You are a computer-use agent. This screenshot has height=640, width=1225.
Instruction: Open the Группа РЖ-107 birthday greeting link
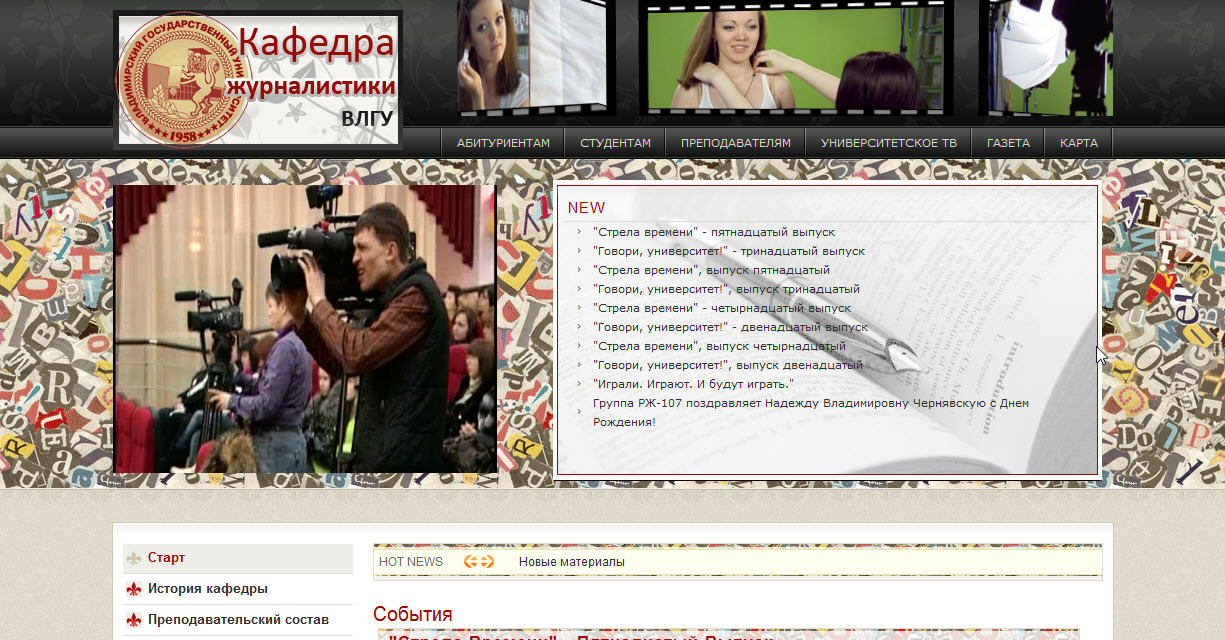tap(810, 412)
